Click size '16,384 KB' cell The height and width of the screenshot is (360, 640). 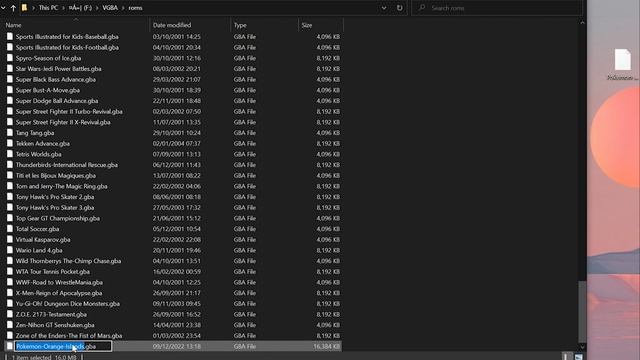pos(327,346)
